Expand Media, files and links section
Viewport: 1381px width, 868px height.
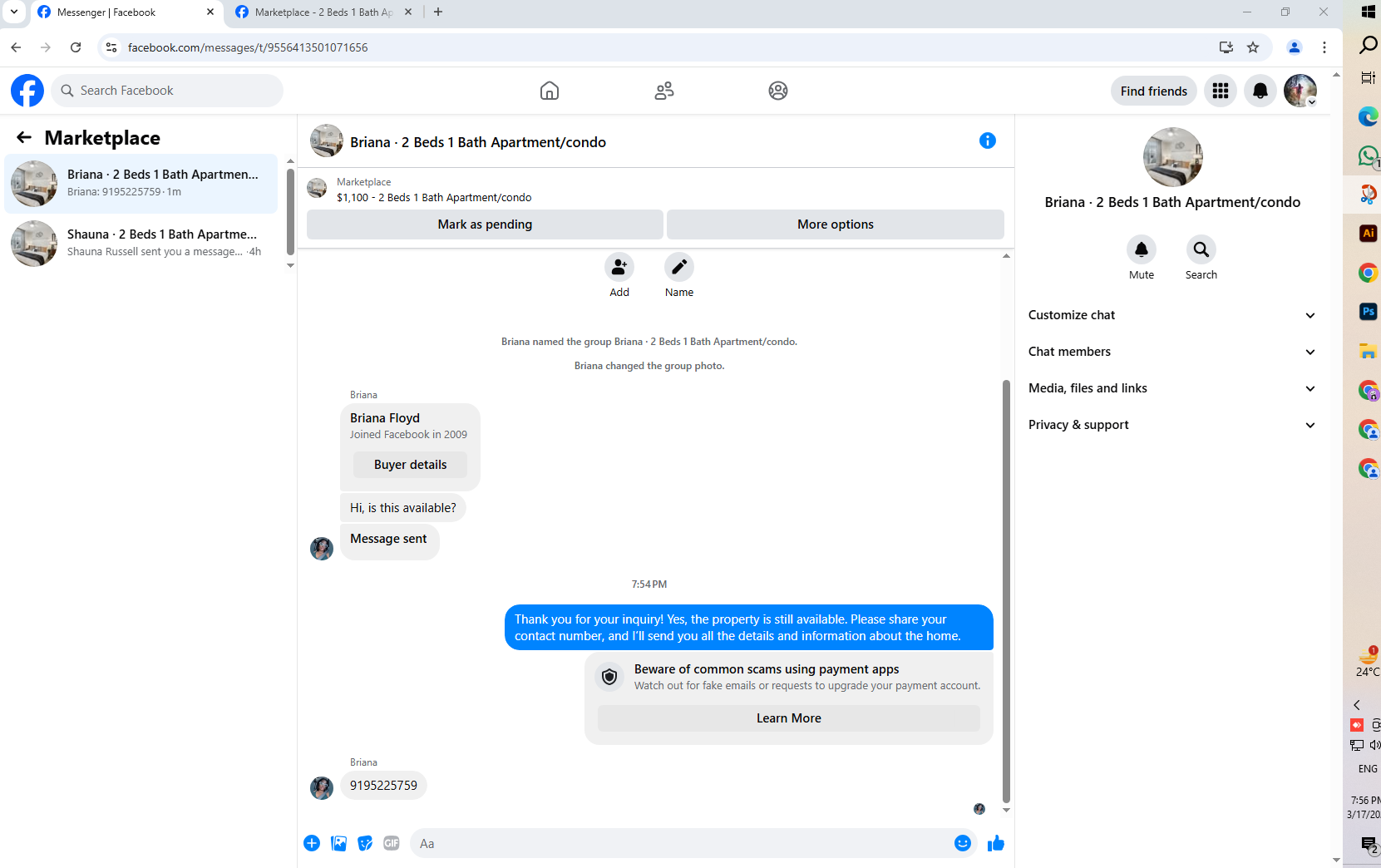click(1172, 388)
